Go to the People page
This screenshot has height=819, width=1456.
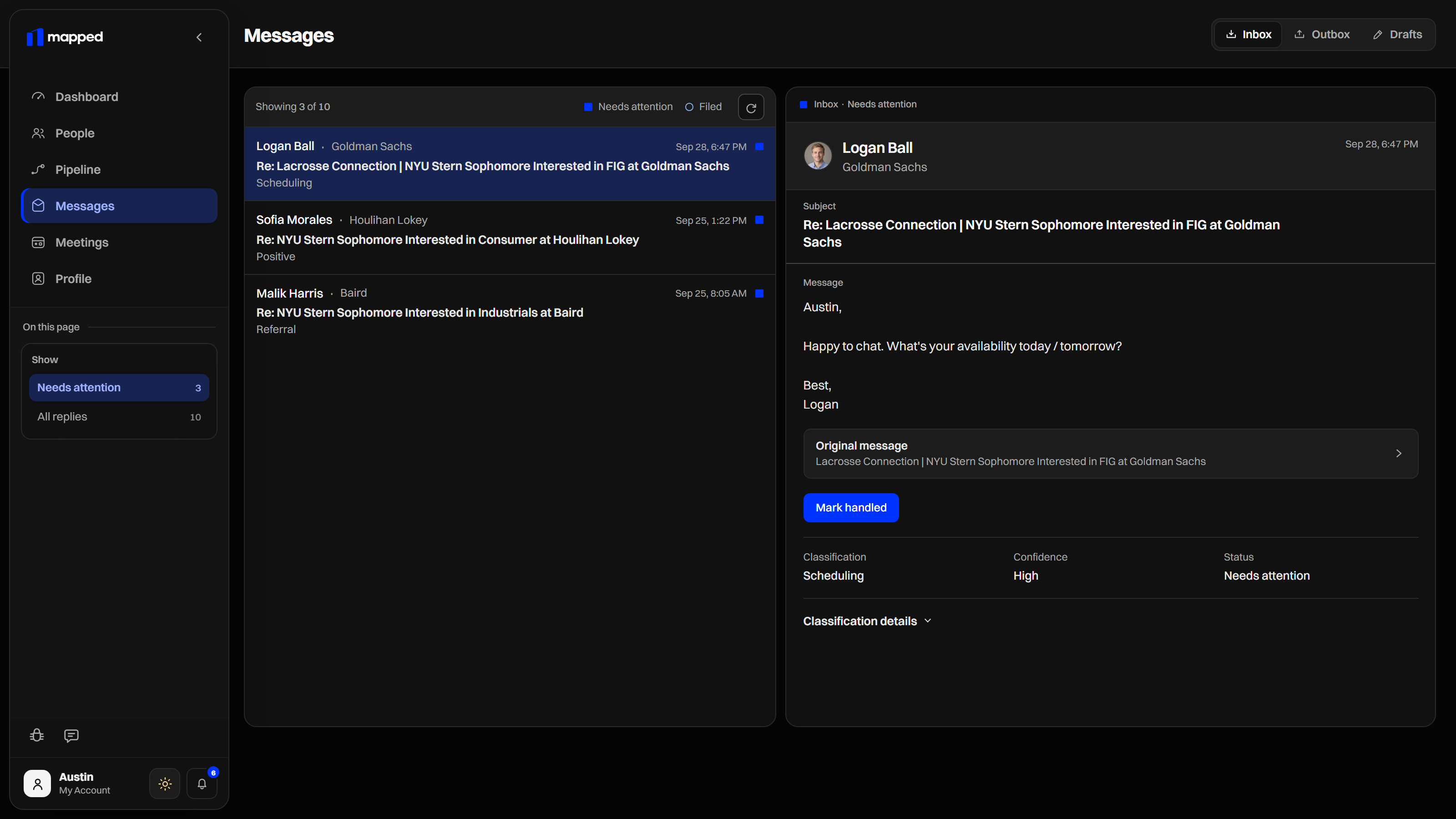coord(119,133)
